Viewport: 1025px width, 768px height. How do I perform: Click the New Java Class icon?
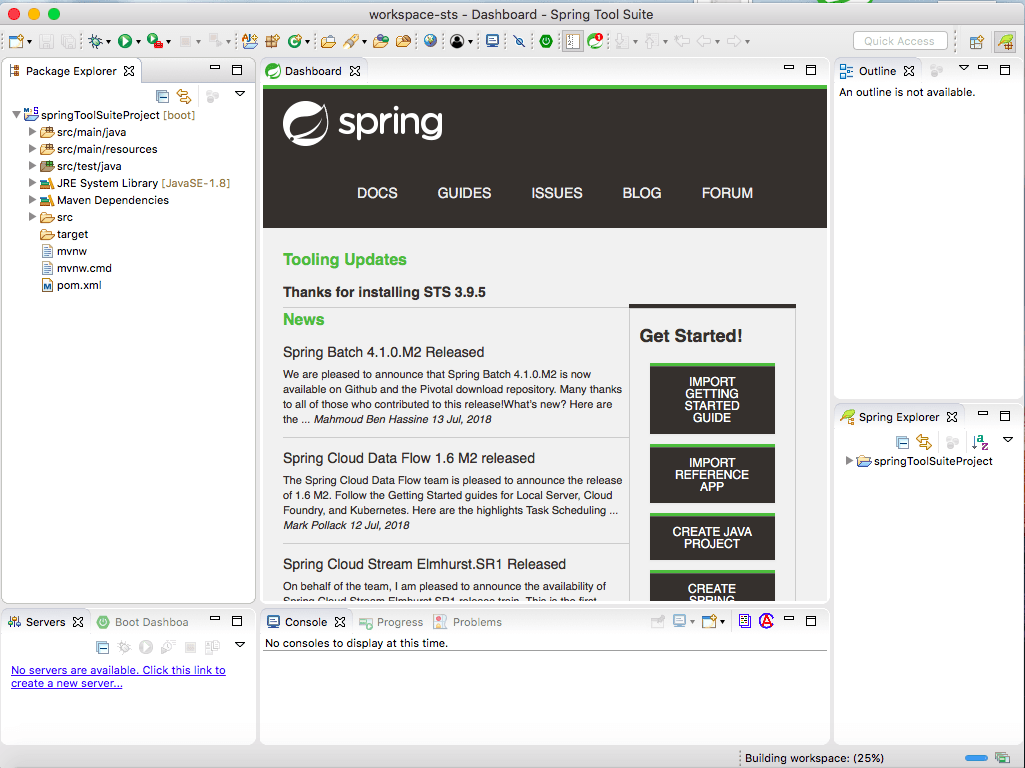[295, 41]
